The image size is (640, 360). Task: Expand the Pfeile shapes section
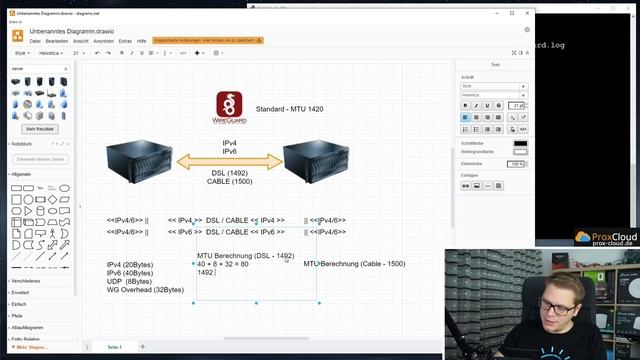tap(17, 316)
